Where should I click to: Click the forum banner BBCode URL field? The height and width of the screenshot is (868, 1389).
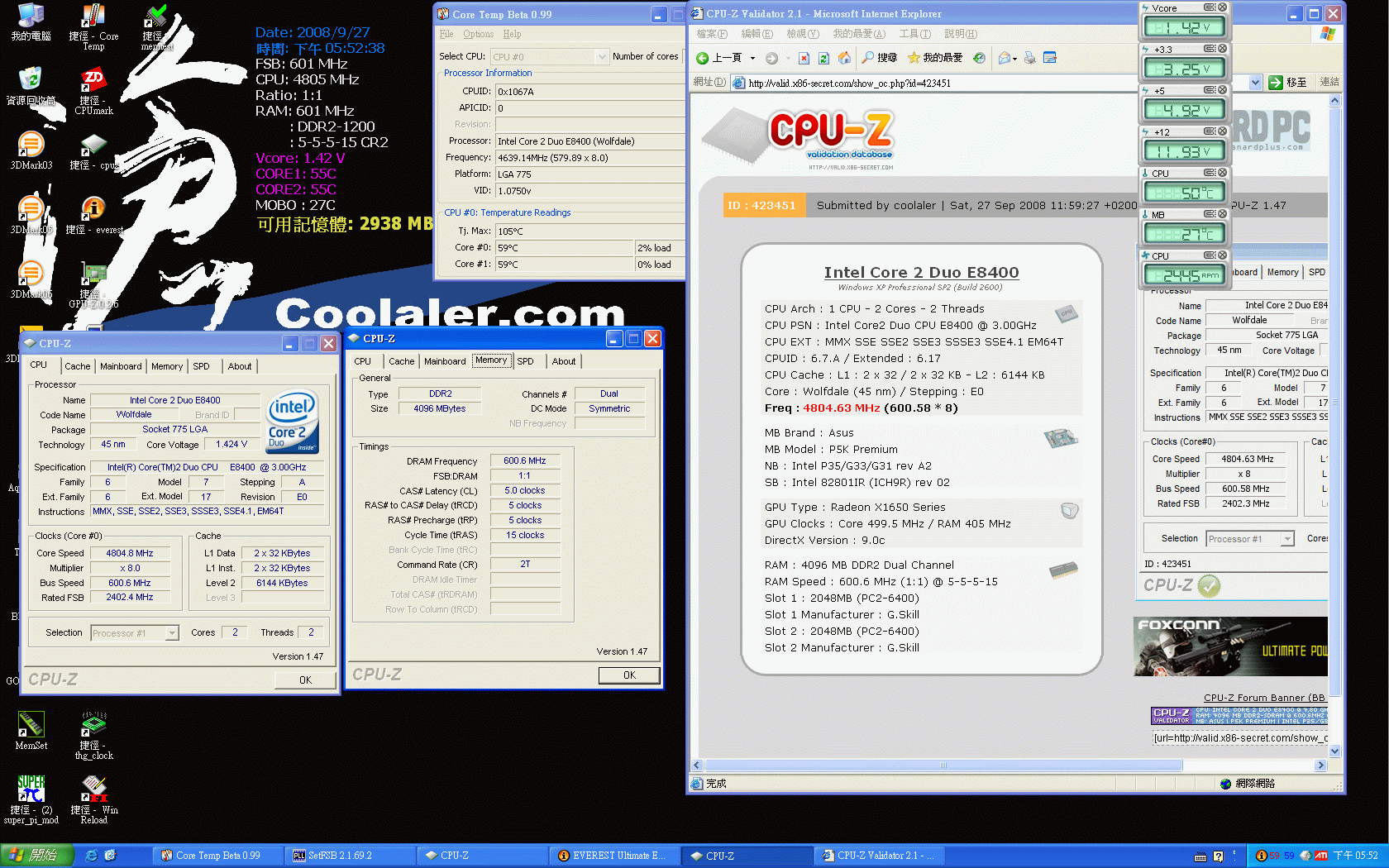pos(1240,738)
